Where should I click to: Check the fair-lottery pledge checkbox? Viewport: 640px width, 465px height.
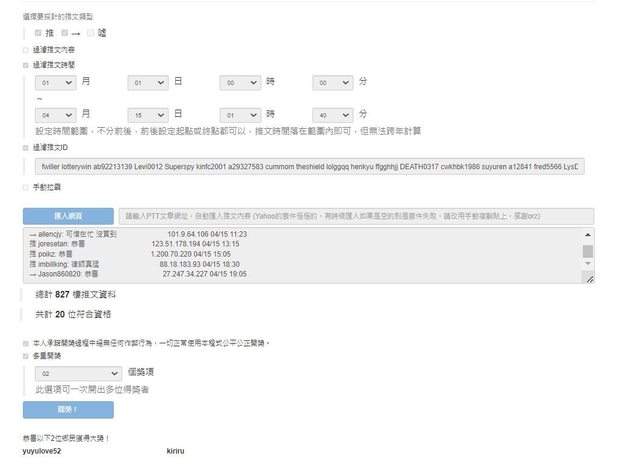pyautogui.click(x=26, y=343)
